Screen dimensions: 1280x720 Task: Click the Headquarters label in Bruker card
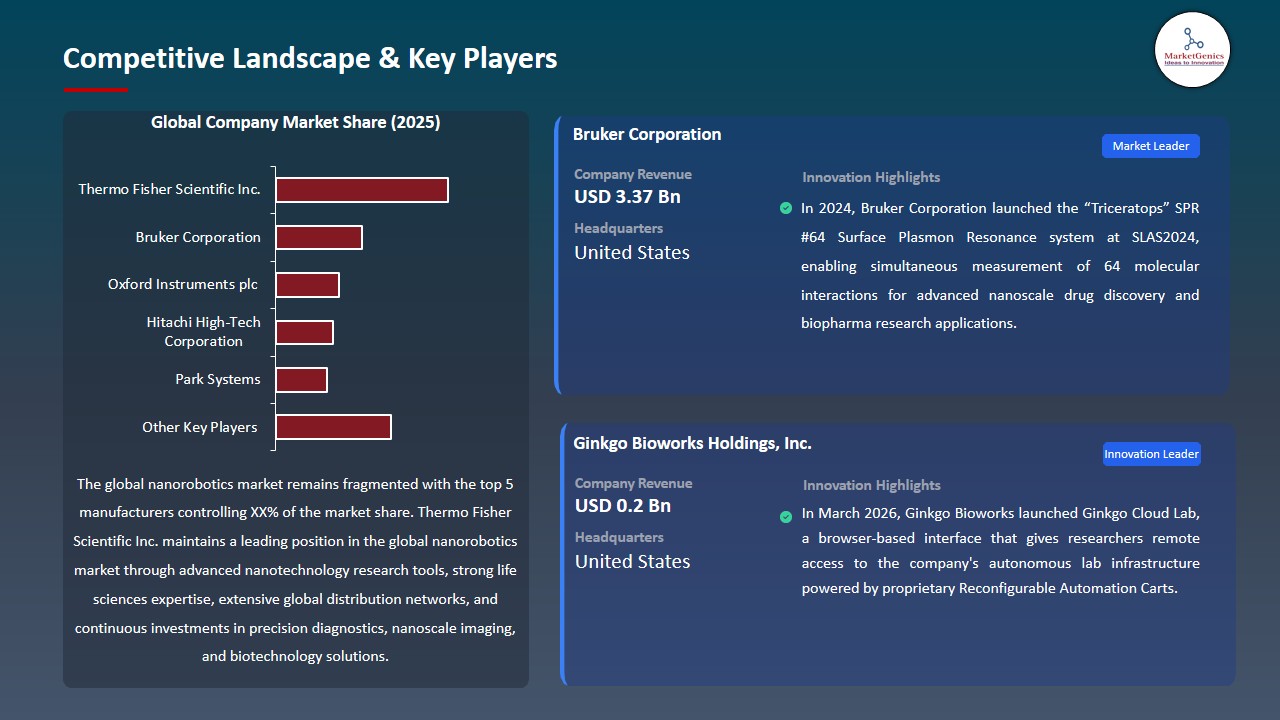click(x=618, y=228)
